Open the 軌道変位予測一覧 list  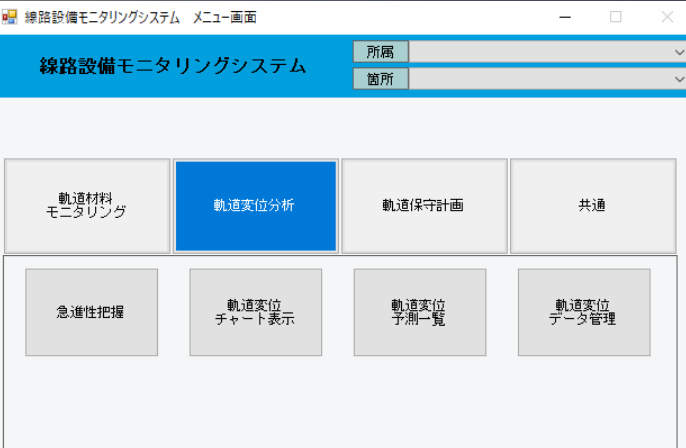coord(420,312)
